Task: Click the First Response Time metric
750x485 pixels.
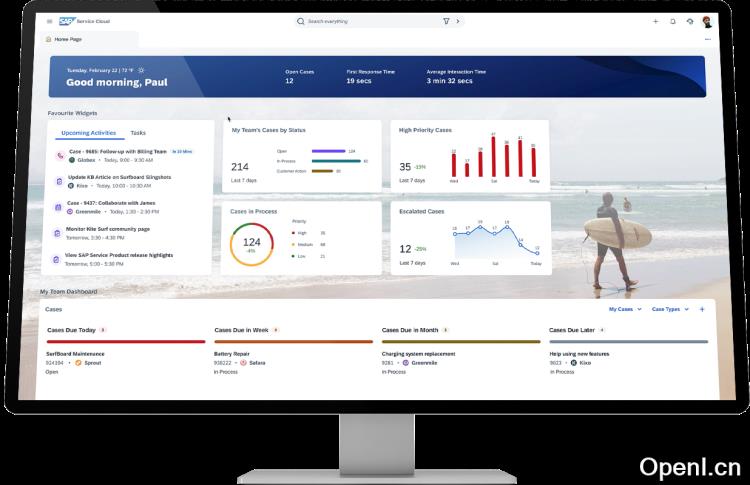Action: click(x=371, y=77)
